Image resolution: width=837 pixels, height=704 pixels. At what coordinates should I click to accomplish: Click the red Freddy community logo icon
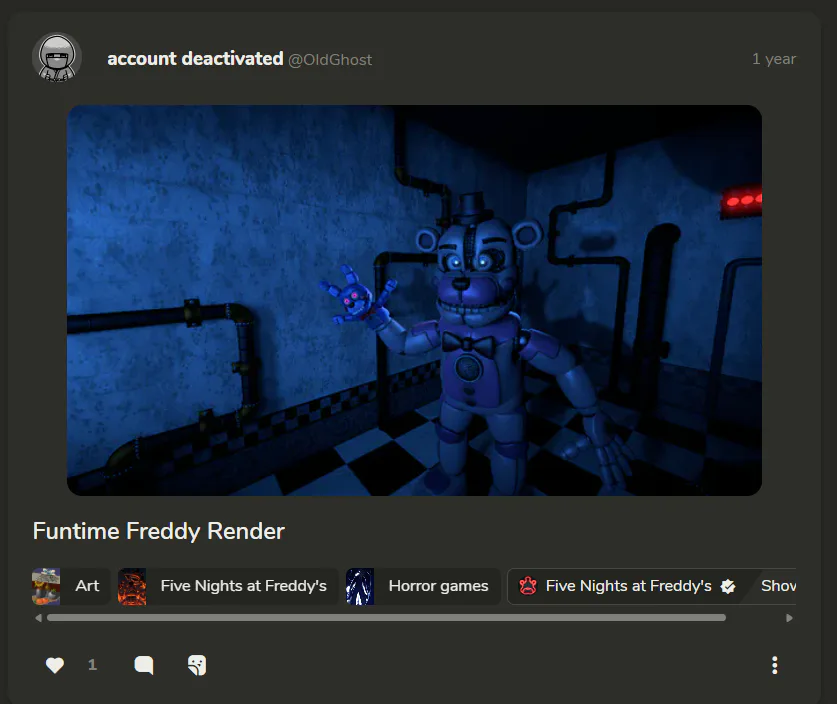[x=528, y=586]
